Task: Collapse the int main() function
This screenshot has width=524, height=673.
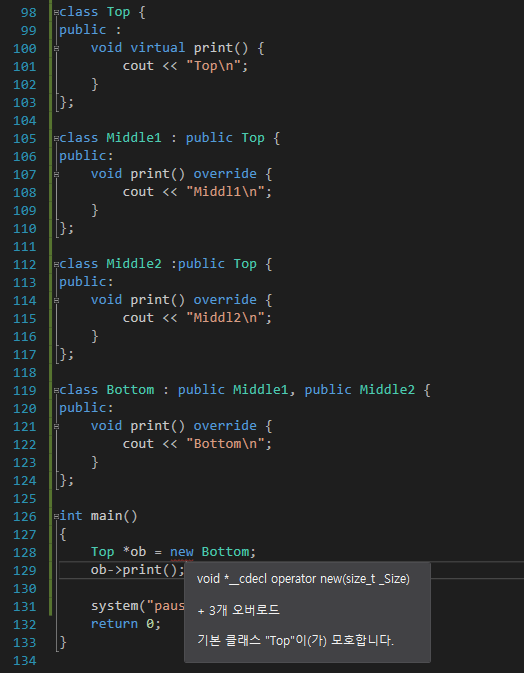Action: point(56,517)
